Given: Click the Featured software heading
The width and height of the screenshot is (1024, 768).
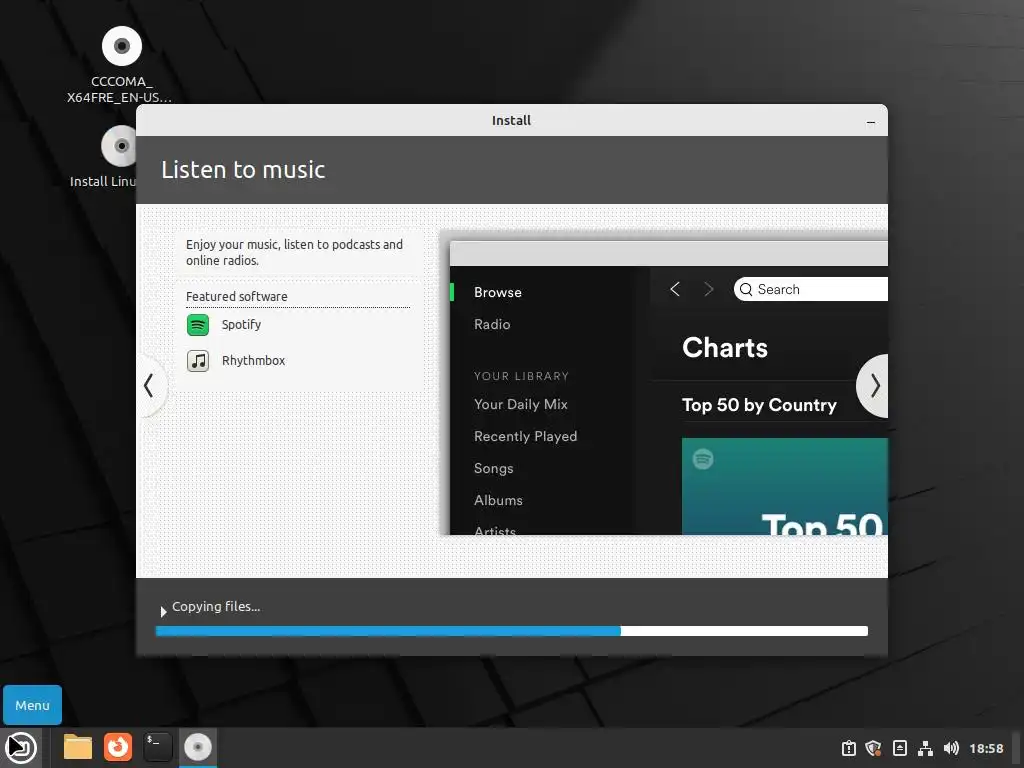Looking at the screenshot, I should pos(236,296).
